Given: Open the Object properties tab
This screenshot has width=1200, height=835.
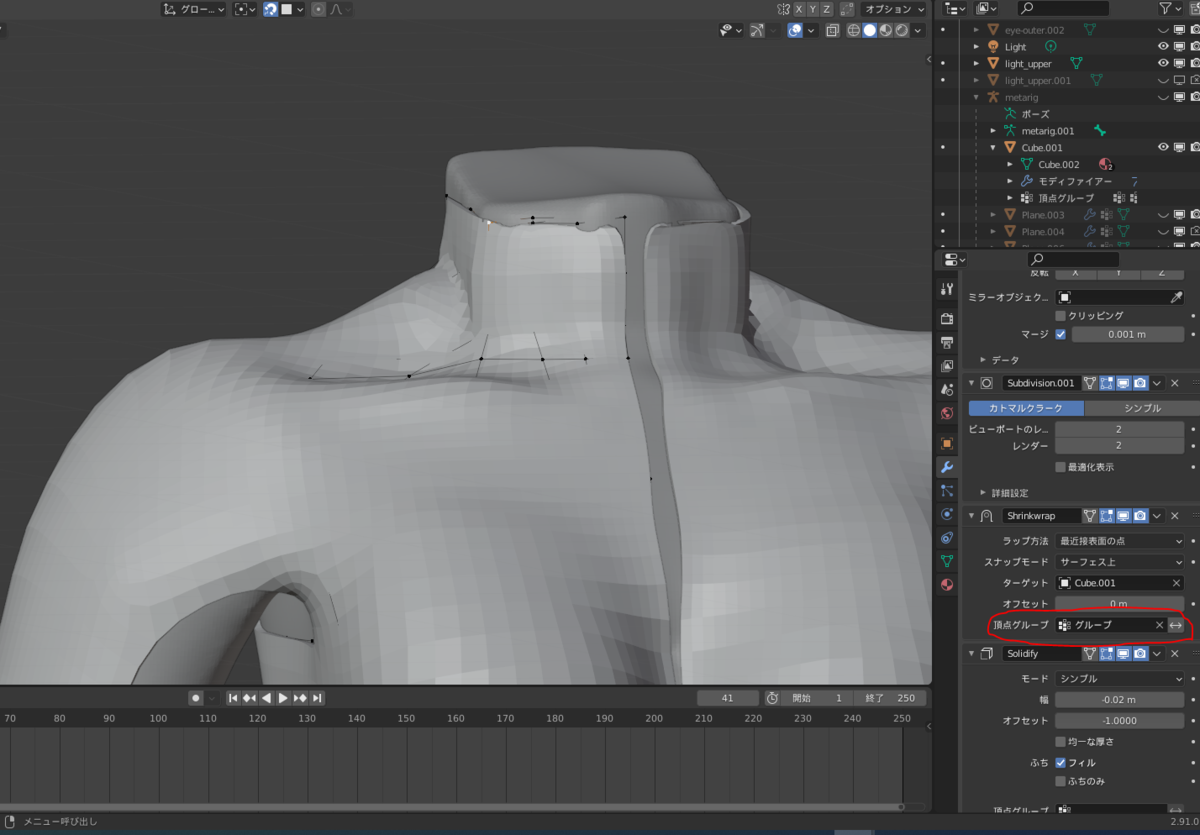Looking at the screenshot, I should [947, 443].
